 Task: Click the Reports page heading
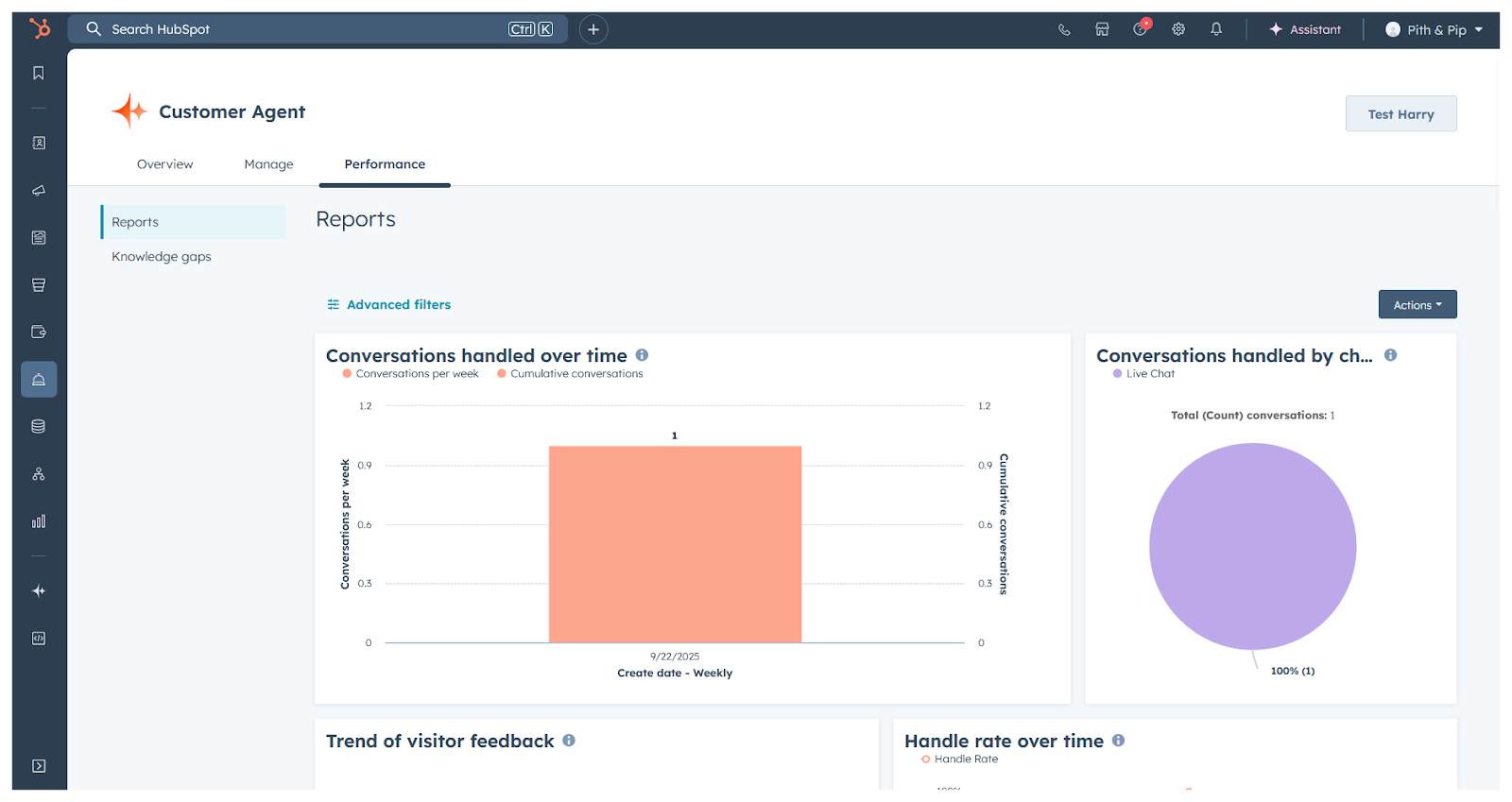pyautogui.click(x=355, y=219)
